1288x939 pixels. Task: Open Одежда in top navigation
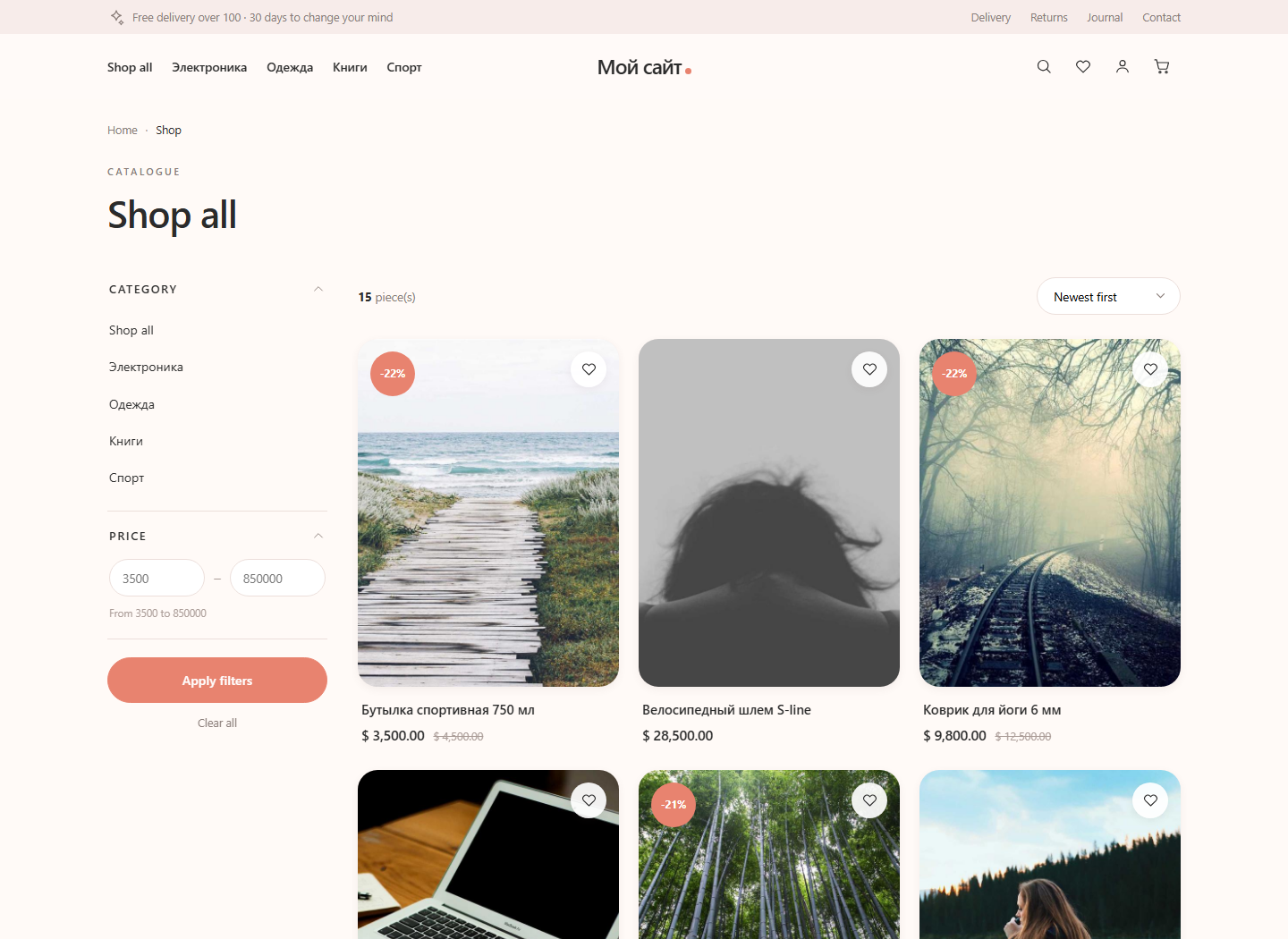[290, 67]
